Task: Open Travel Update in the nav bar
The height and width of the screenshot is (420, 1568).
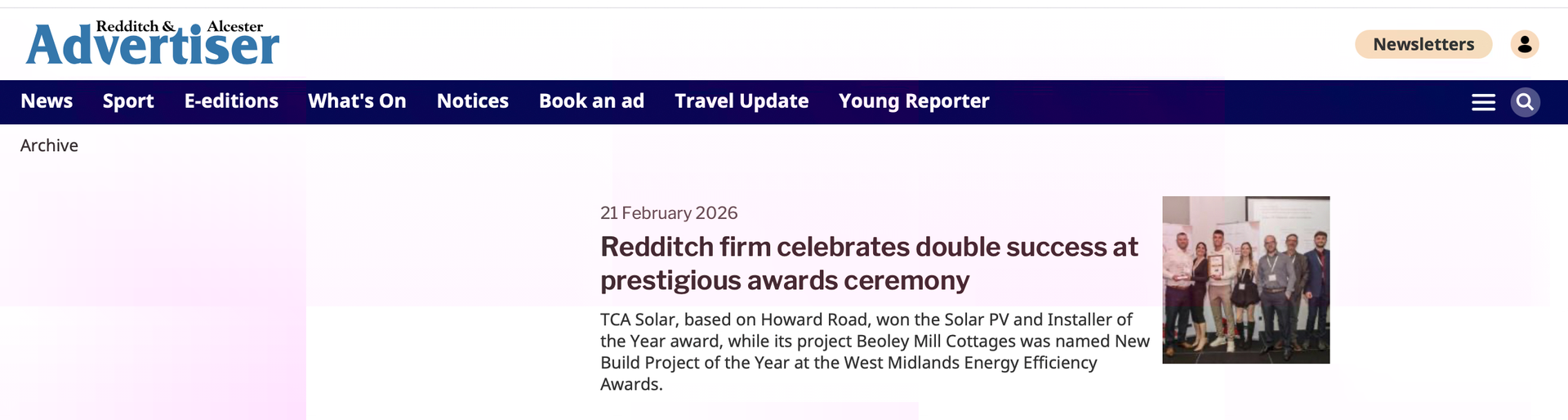Action: point(742,101)
